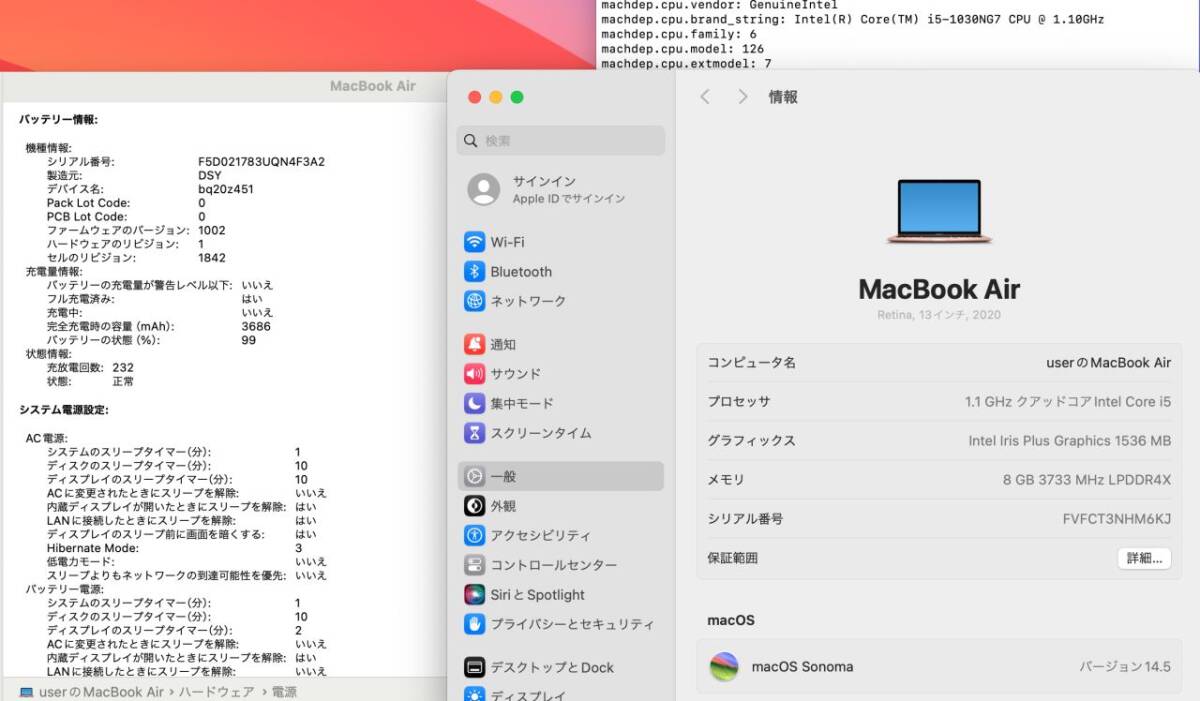Viewport: 1200px width, 701px height.
Task: Click battery serial F5D021783UQN4F3A2
Action: pyautogui.click(x=261, y=161)
